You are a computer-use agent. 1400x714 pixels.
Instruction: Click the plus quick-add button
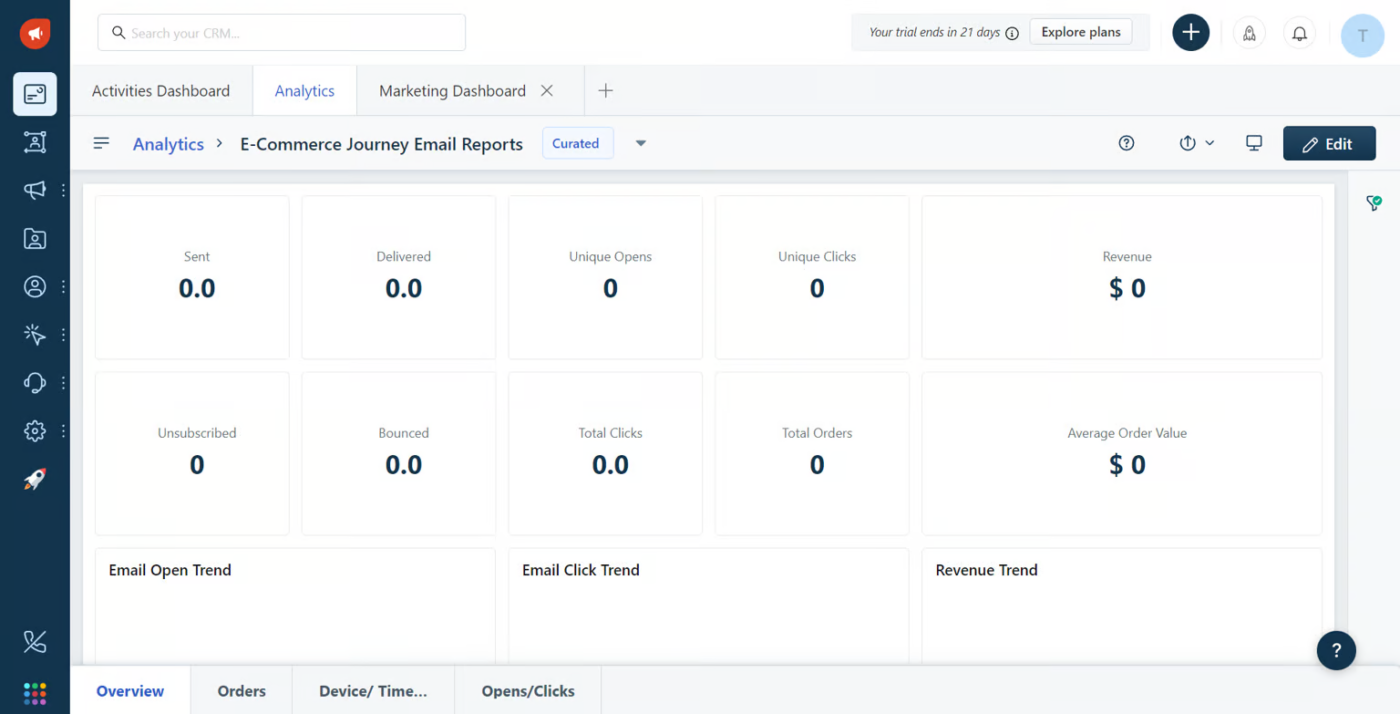tap(1190, 33)
